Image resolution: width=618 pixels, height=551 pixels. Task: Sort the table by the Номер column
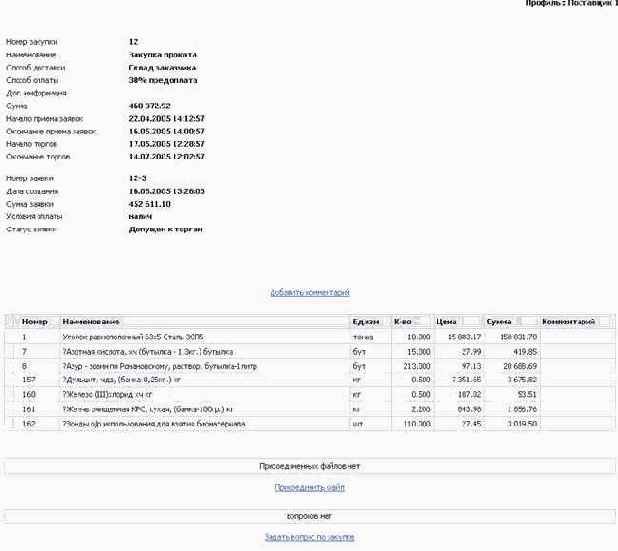point(35,322)
